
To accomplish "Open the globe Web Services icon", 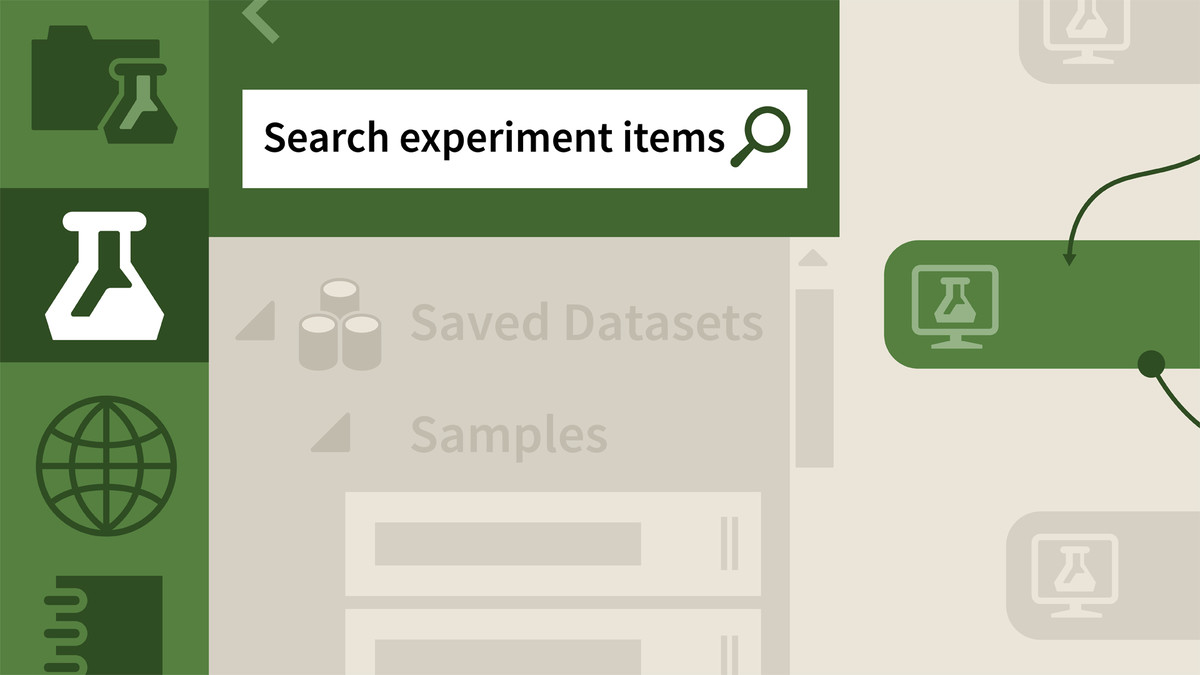I will [106, 467].
